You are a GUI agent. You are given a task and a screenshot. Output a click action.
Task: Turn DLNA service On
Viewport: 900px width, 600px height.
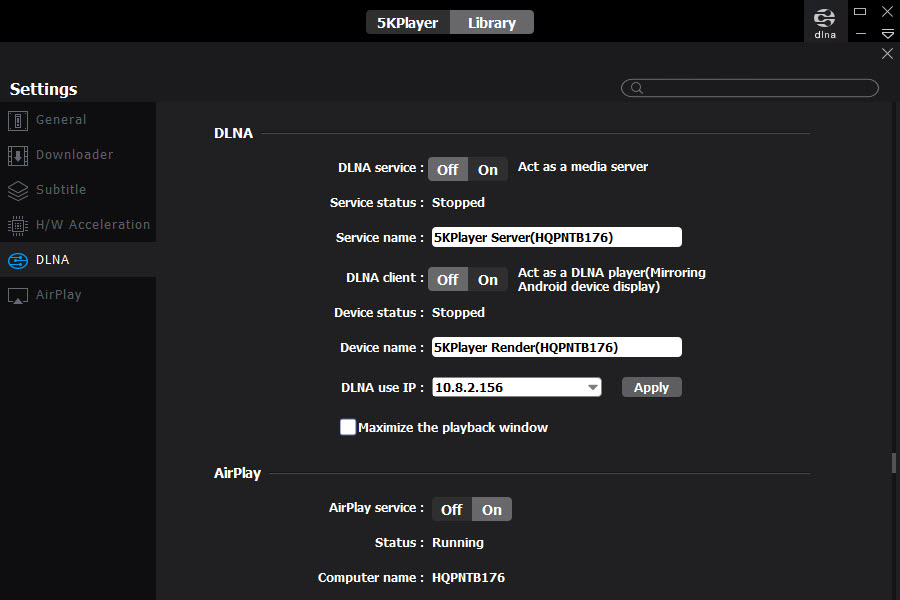click(488, 169)
